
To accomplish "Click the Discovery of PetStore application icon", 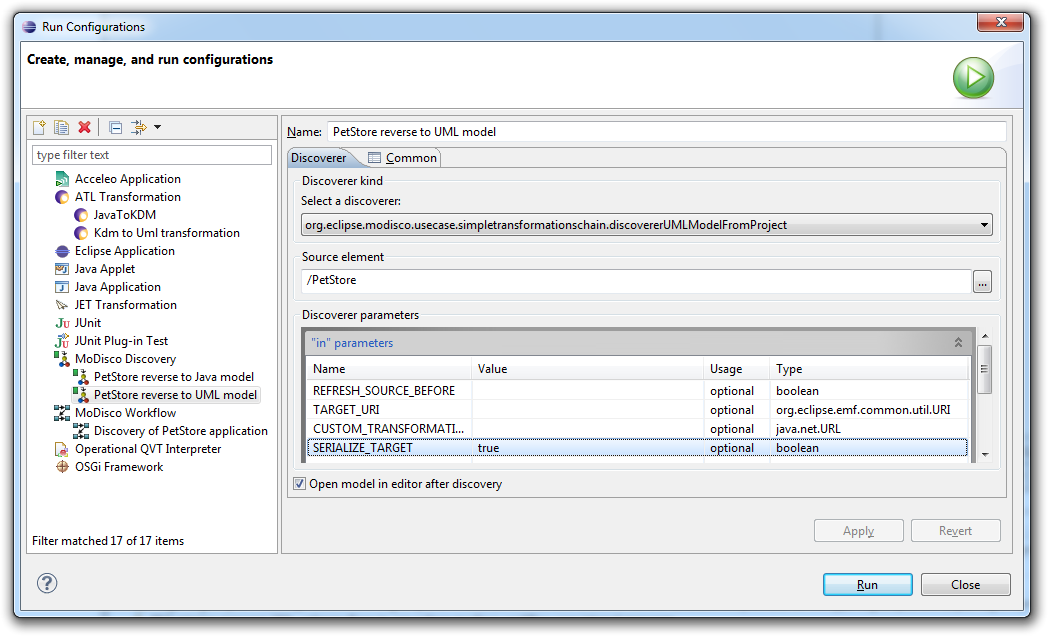I will (x=81, y=431).
